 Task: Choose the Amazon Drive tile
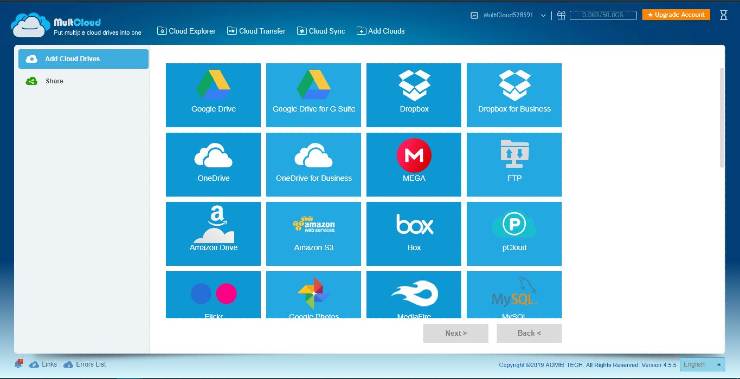[x=213, y=234]
